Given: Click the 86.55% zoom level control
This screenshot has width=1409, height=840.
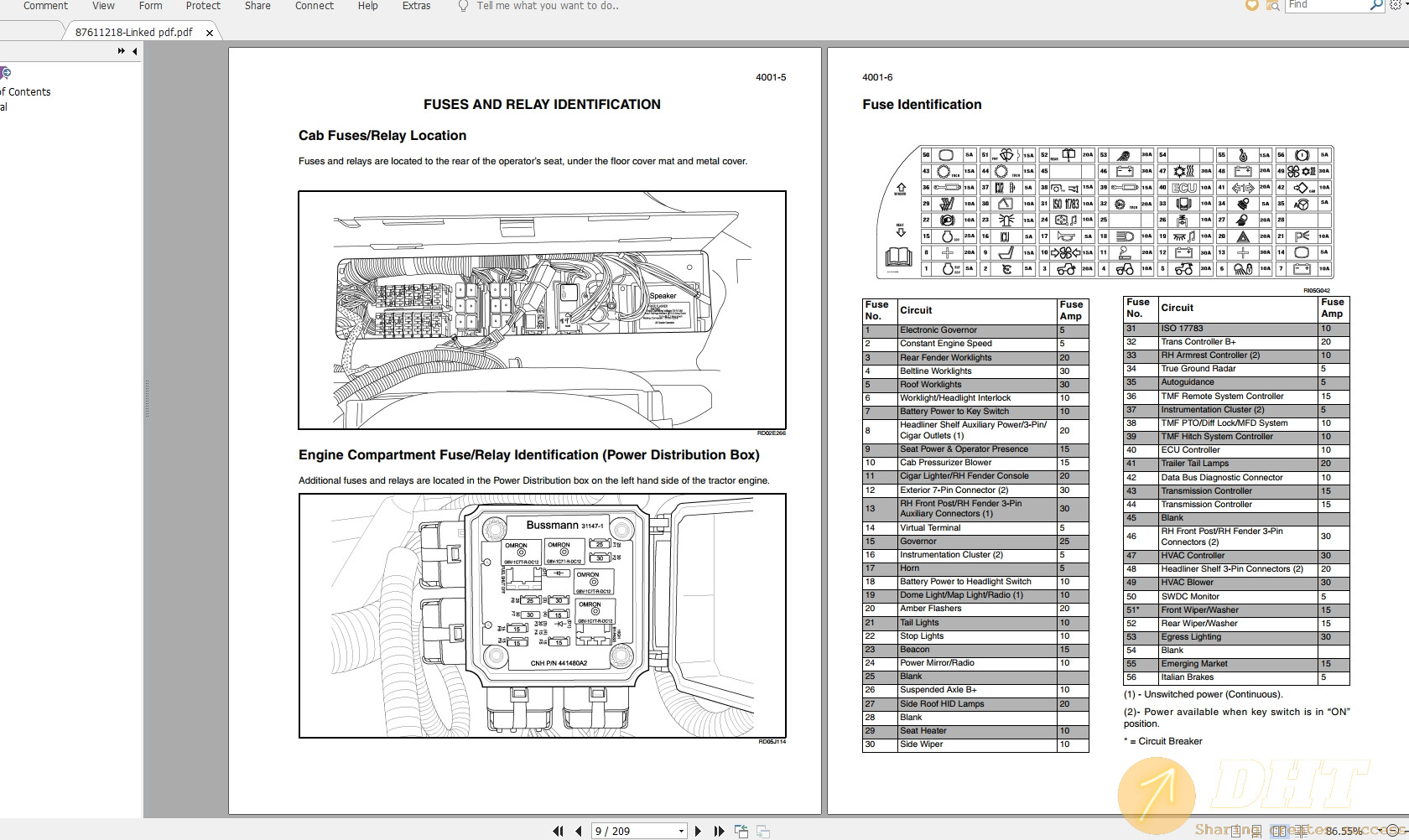Looking at the screenshot, I should [1342, 830].
